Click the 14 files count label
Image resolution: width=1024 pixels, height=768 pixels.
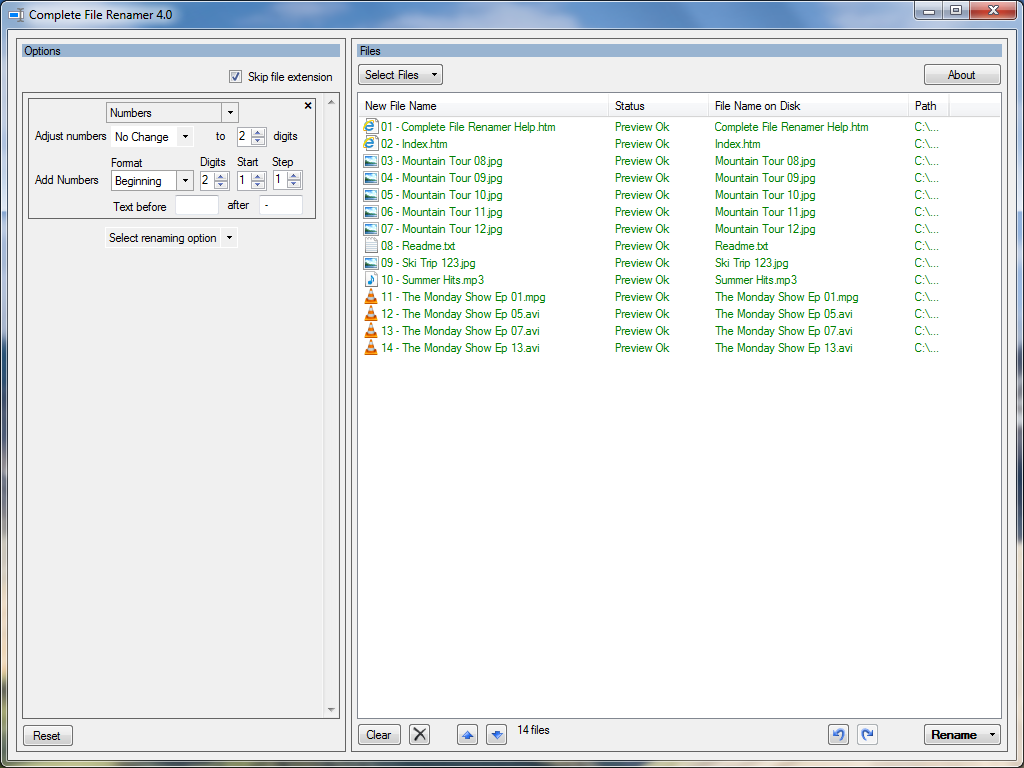534,730
